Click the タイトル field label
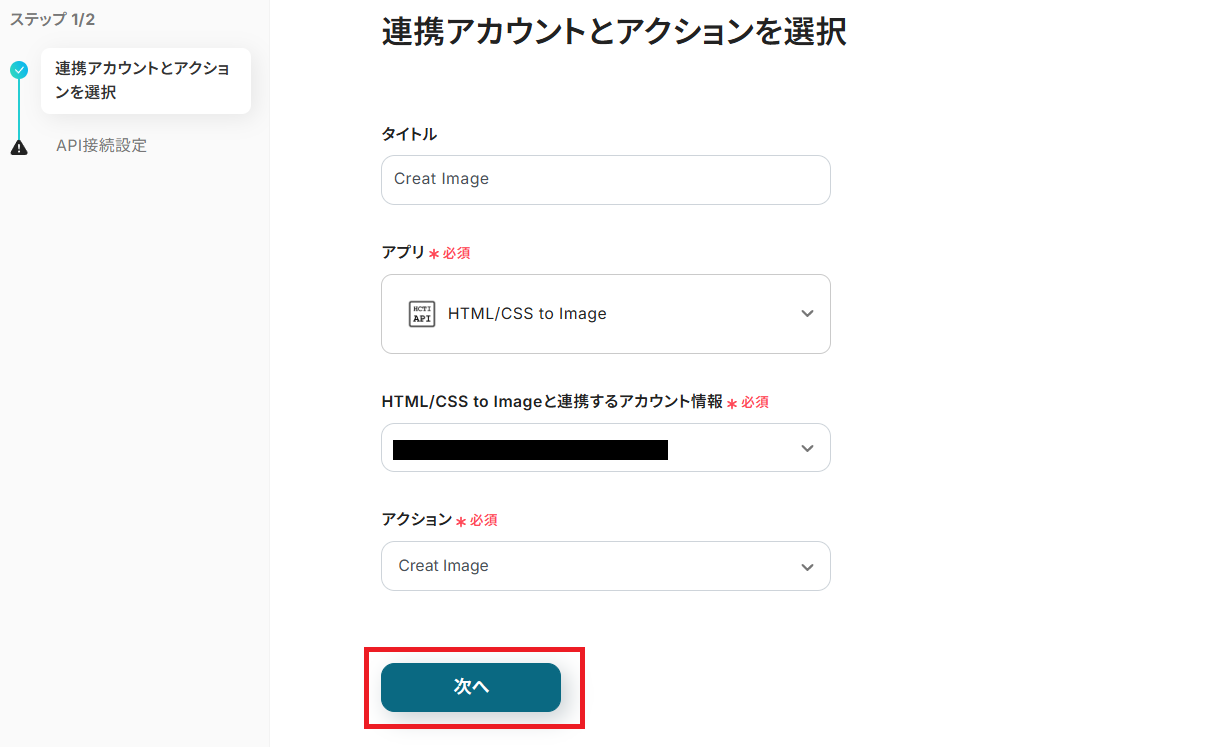Image resolution: width=1211 pixels, height=747 pixels. (x=409, y=134)
